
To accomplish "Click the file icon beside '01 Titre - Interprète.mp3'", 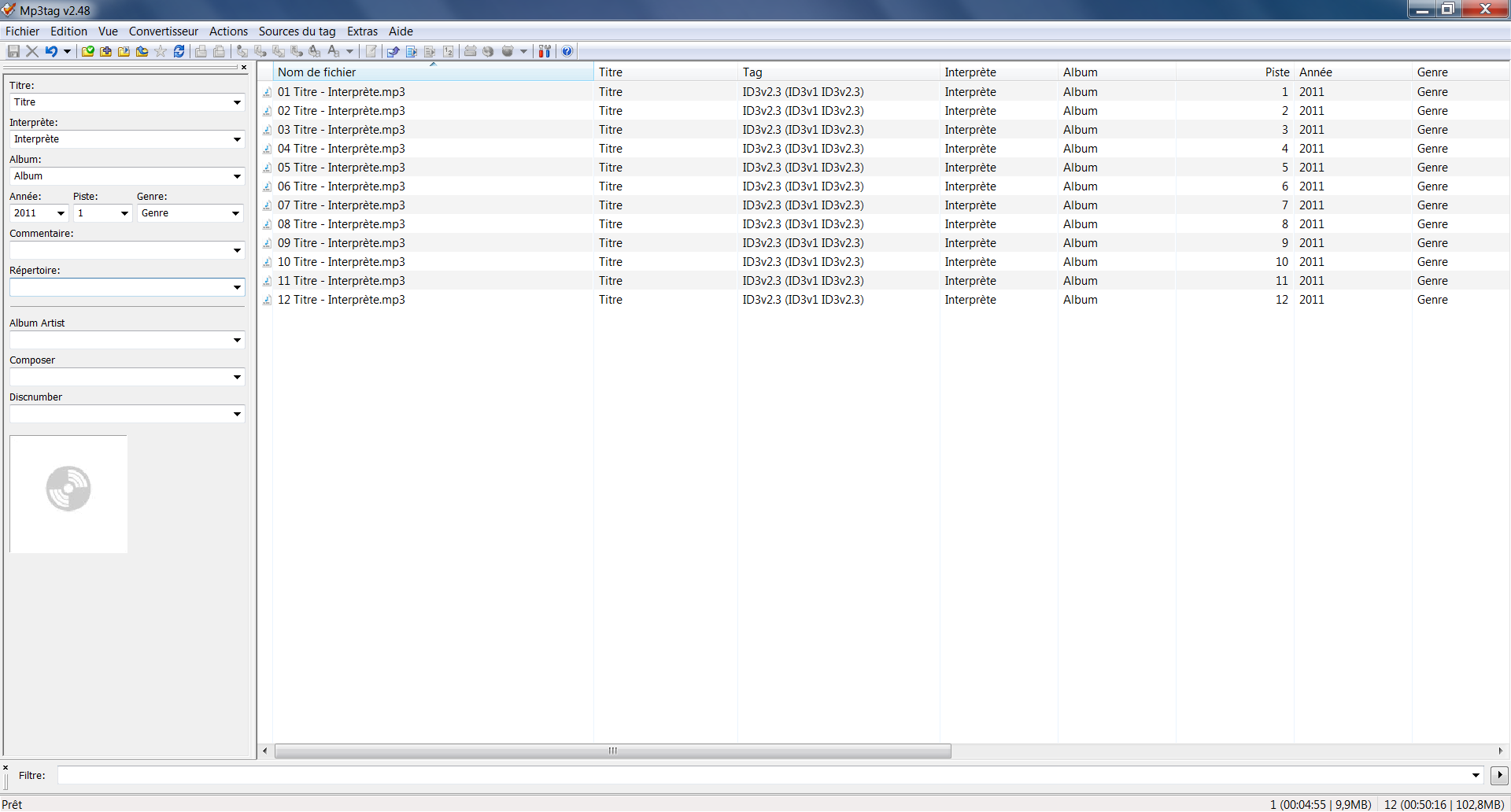I will 268,92.
